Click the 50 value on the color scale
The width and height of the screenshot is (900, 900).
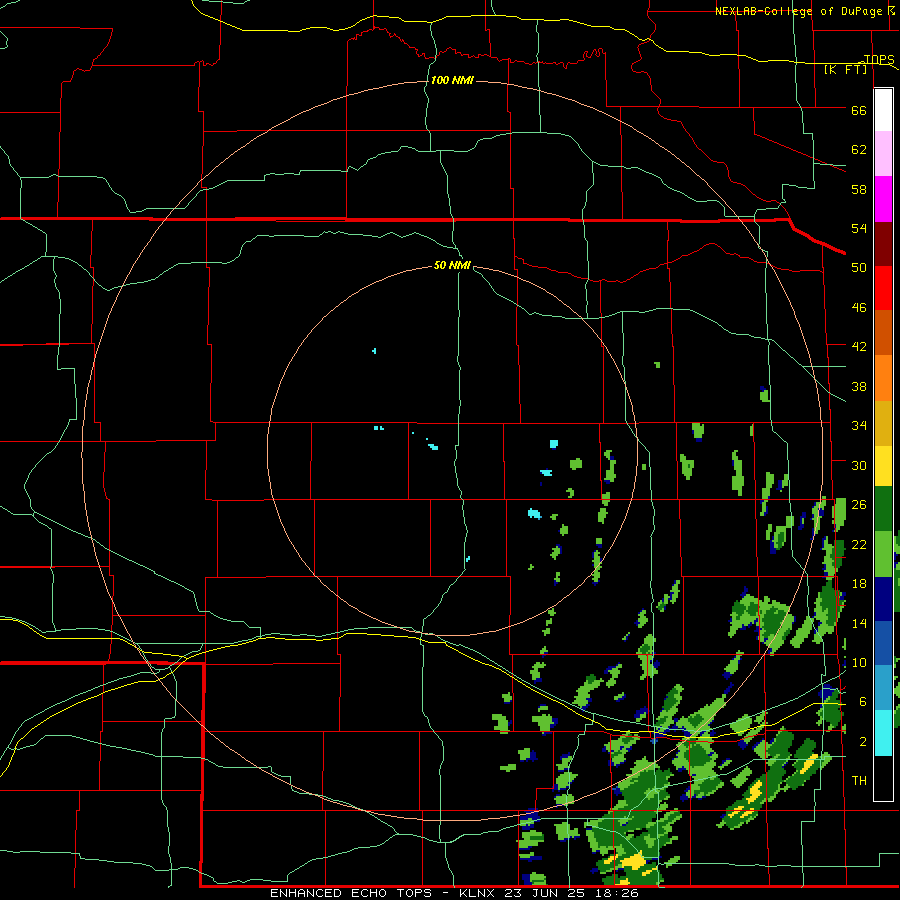(859, 268)
